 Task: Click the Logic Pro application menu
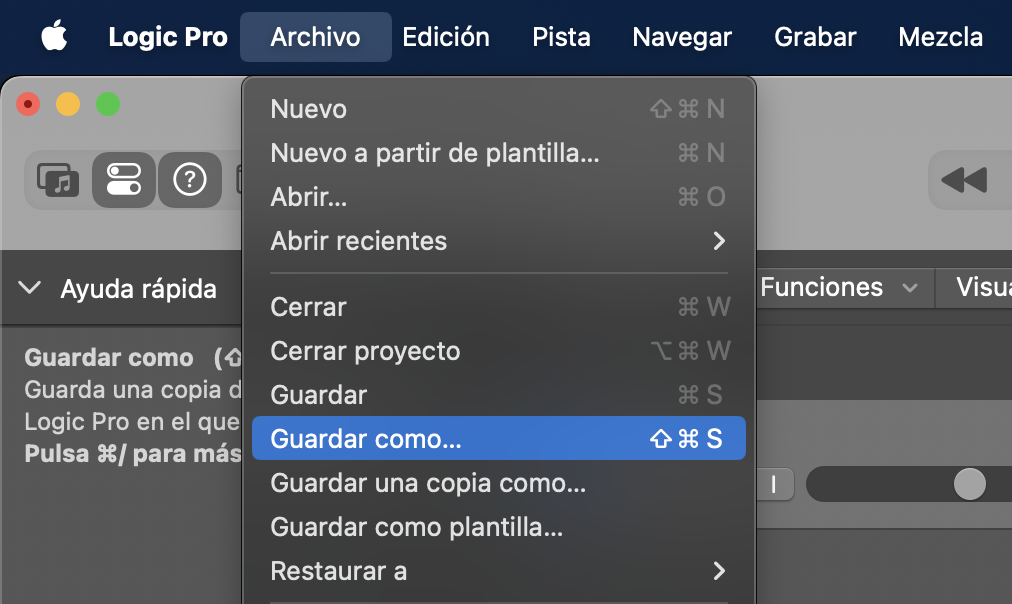[x=168, y=37]
